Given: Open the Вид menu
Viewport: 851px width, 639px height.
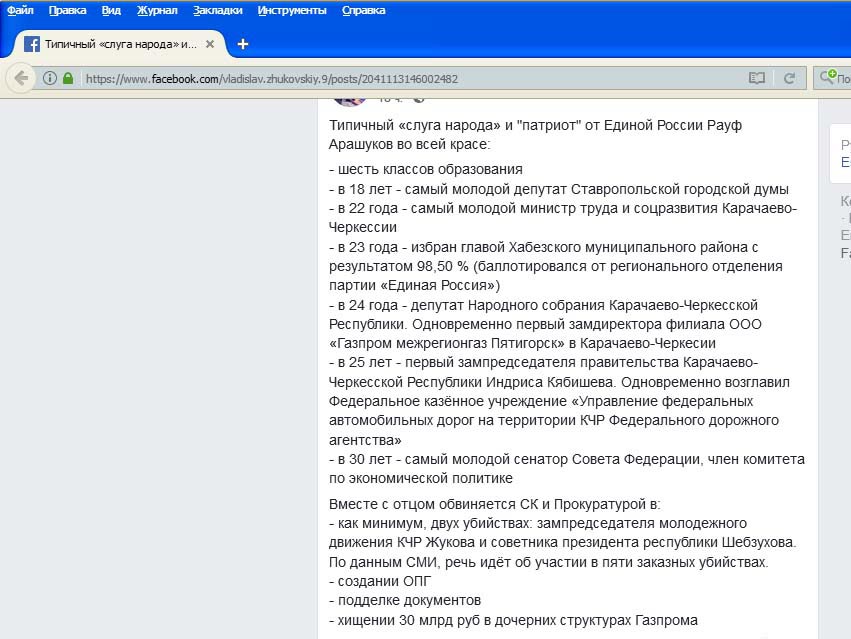Looking at the screenshot, I should click(x=111, y=10).
